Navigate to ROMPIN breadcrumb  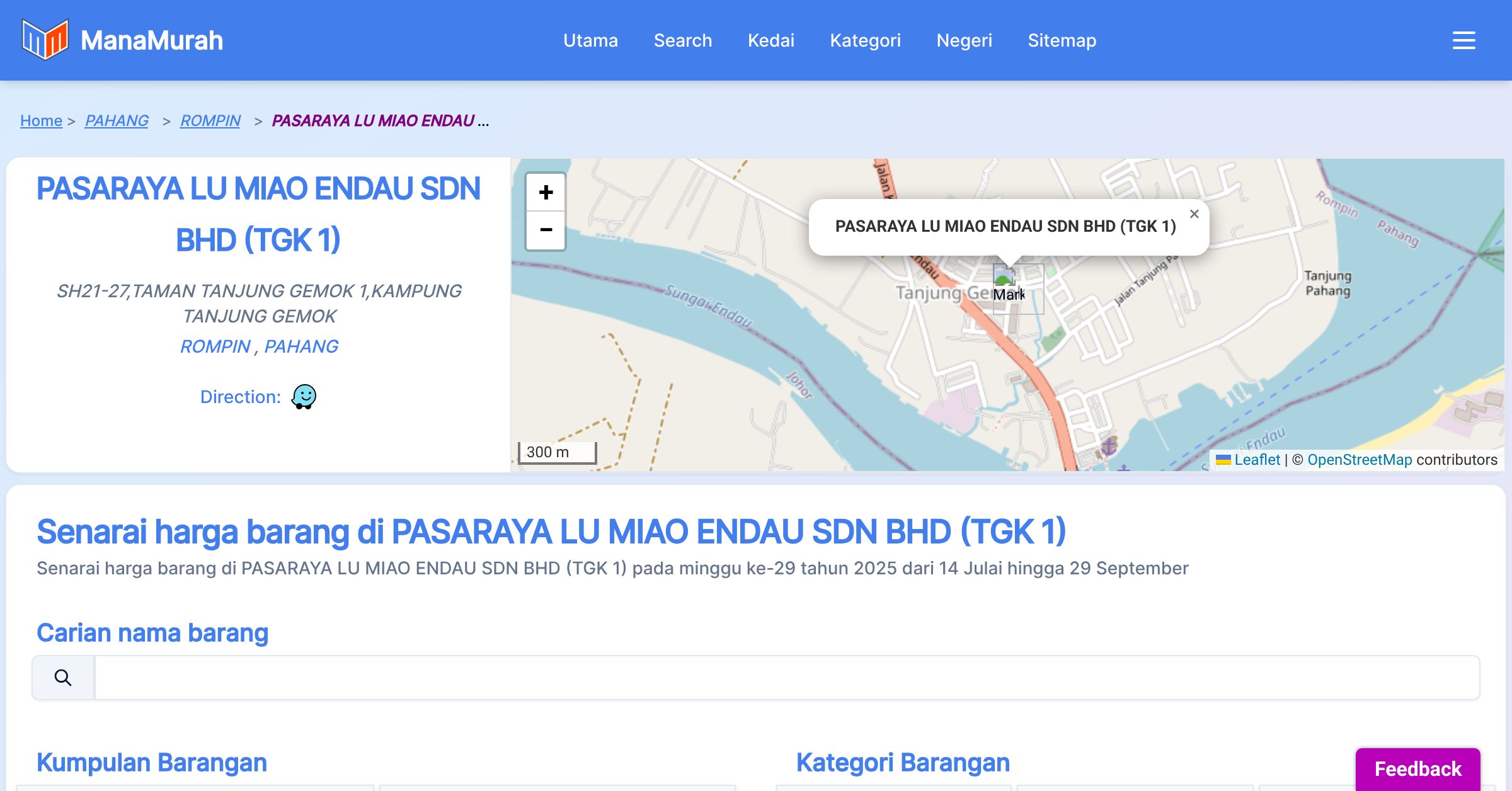click(210, 120)
